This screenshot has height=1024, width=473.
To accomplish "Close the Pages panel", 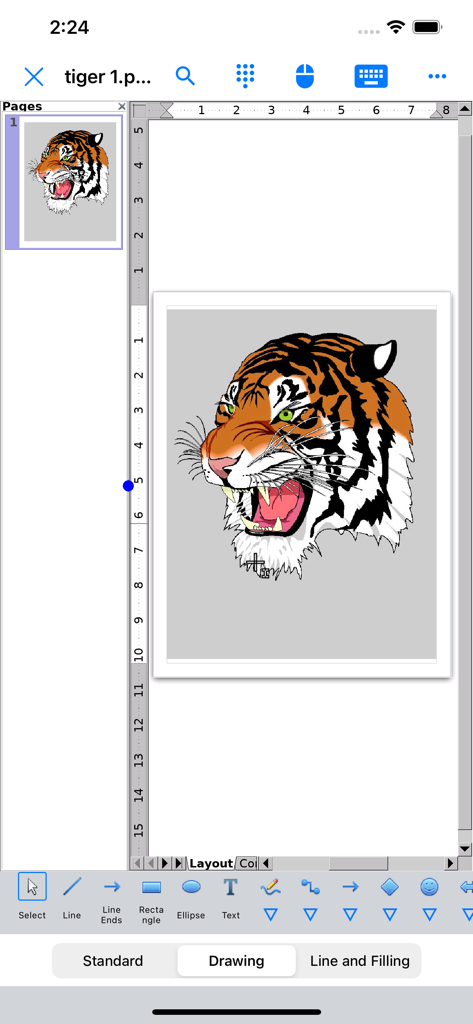I will [x=122, y=106].
